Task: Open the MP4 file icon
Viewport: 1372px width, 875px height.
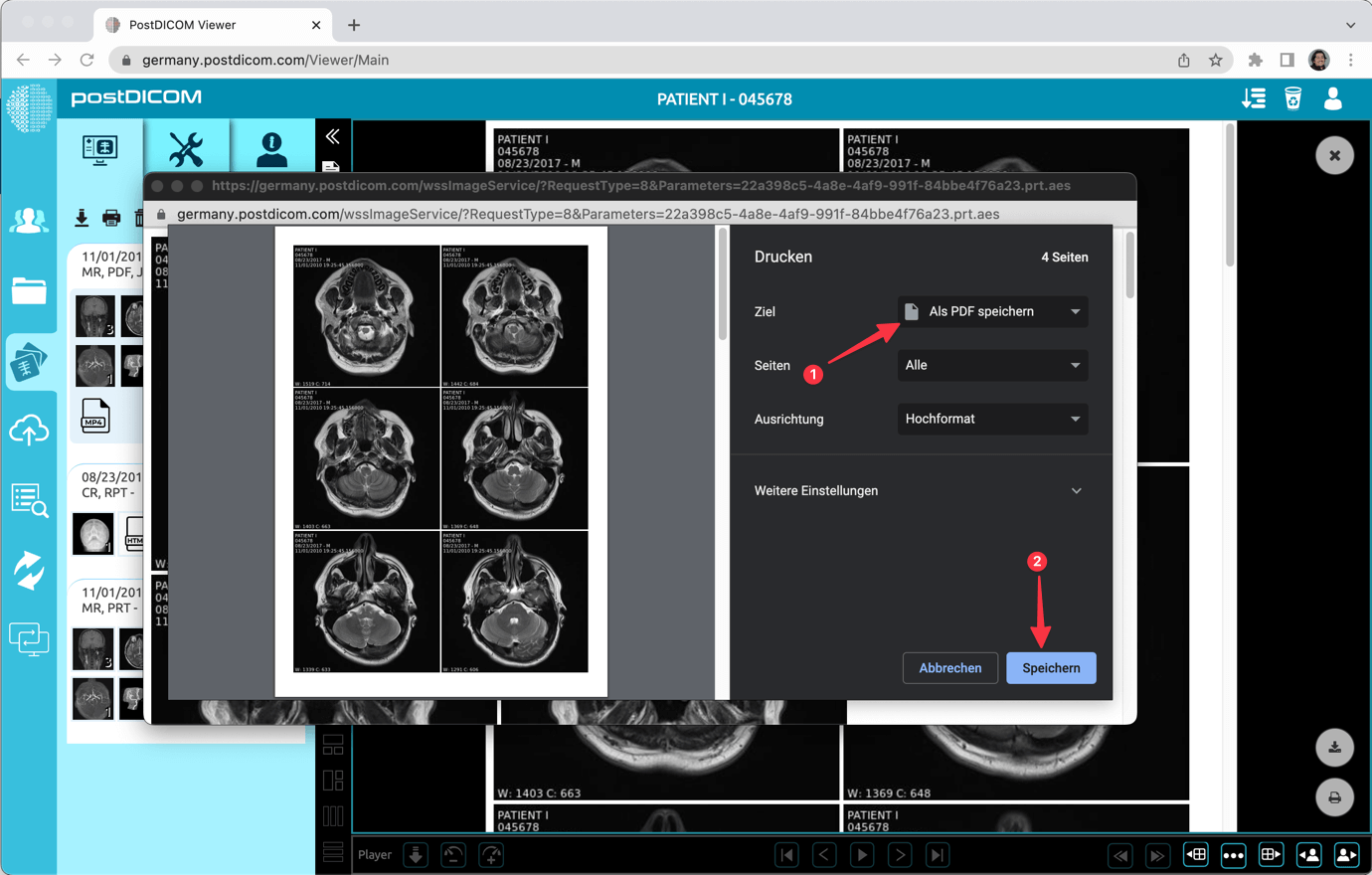Action: [x=95, y=416]
